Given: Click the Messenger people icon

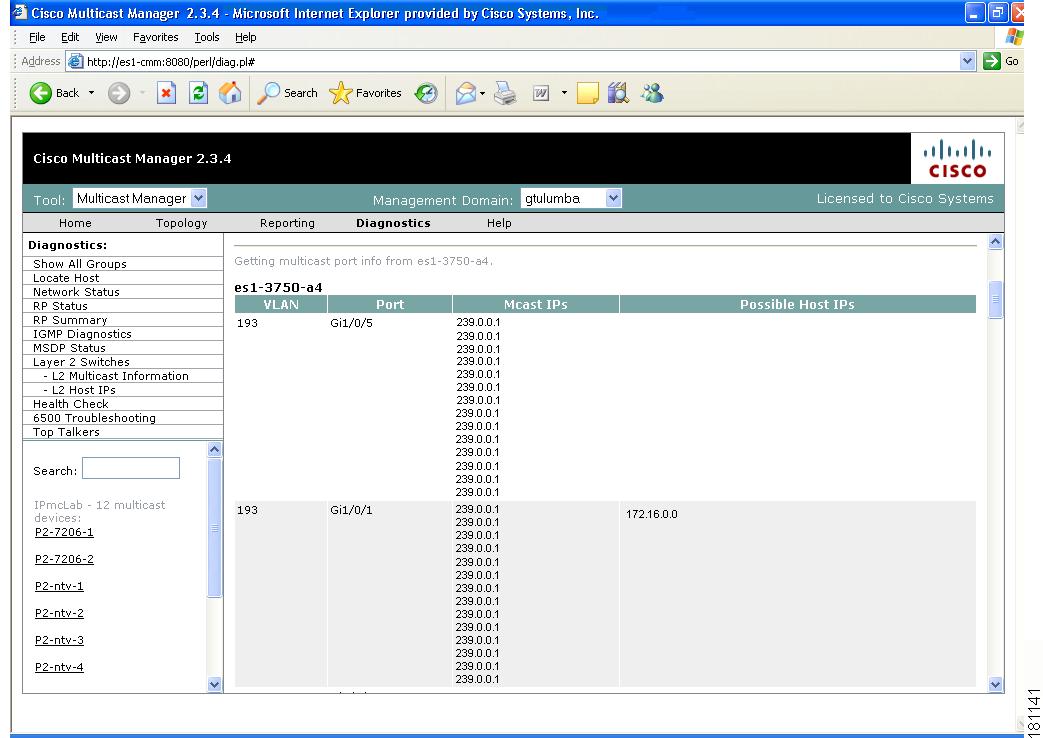Looking at the screenshot, I should click(x=652, y=93).
